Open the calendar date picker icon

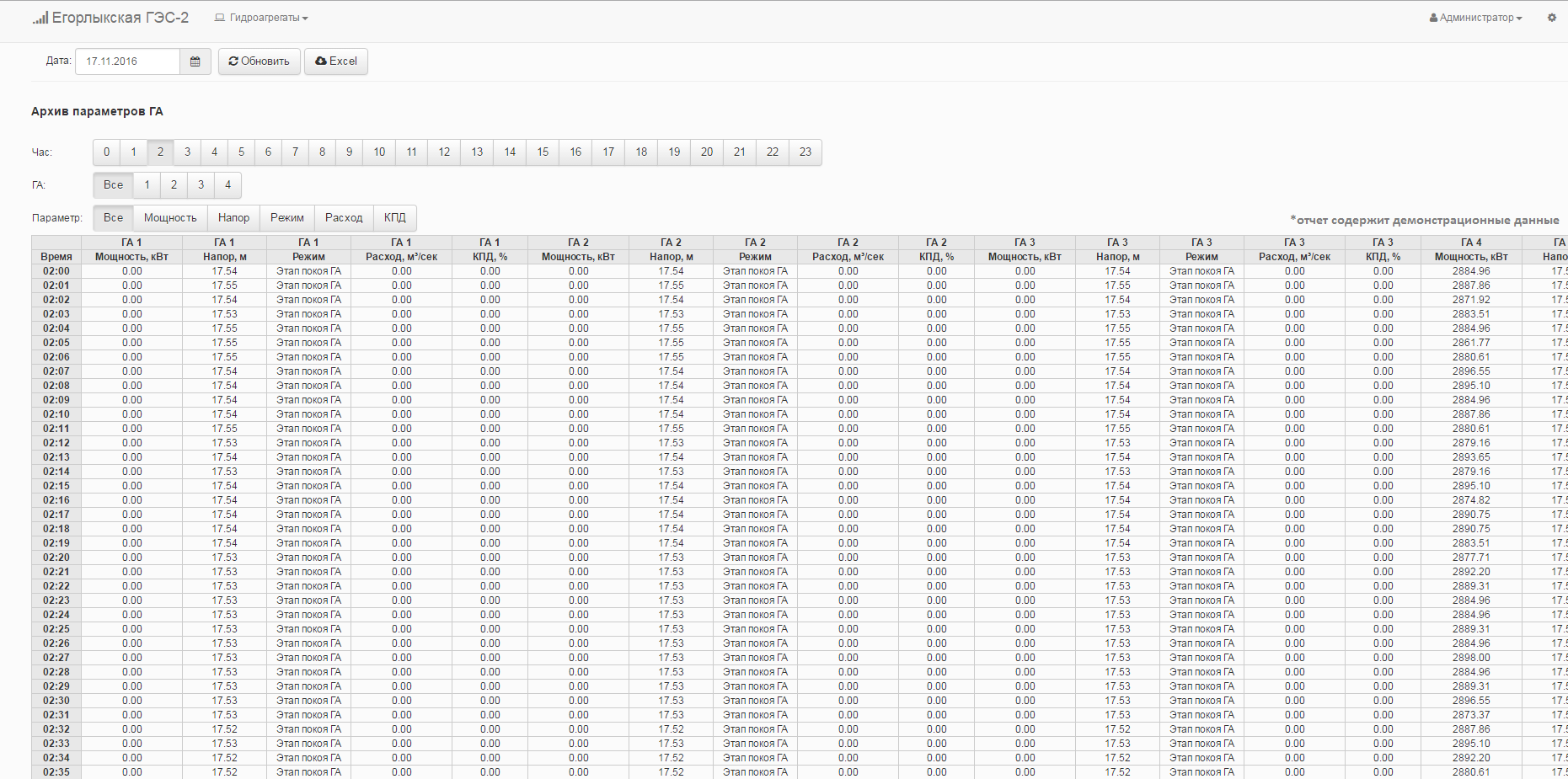tap(195, 61)
